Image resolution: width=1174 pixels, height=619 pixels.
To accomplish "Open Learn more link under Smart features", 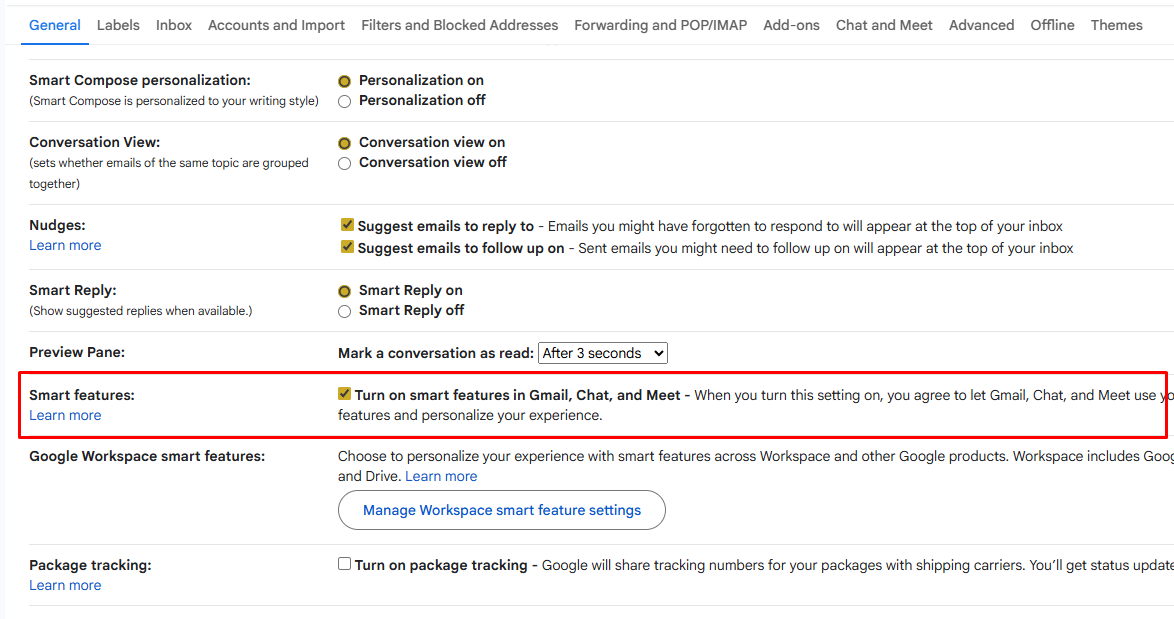I will pos(65,415).
